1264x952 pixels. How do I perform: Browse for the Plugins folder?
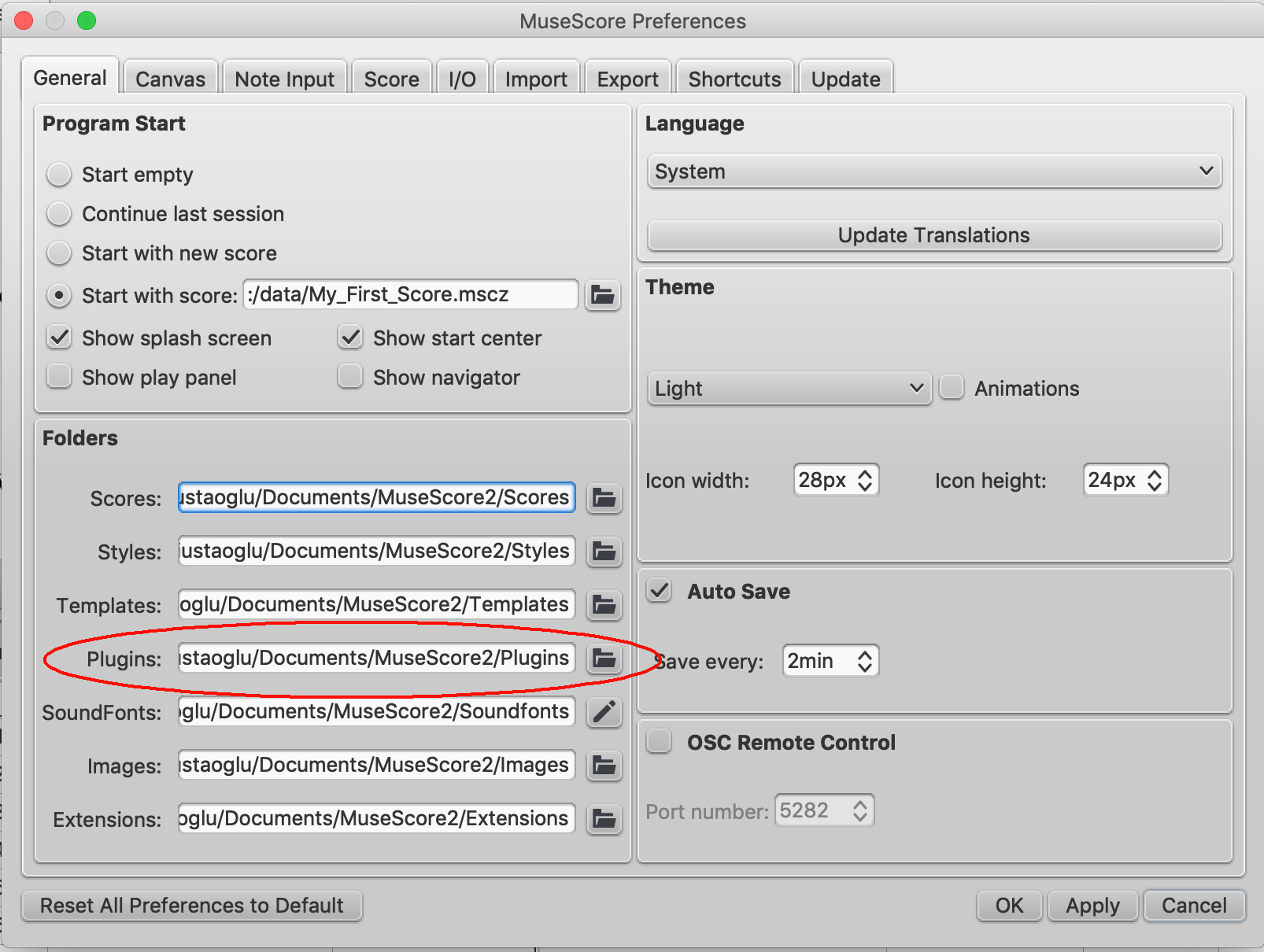tap(604, 659)
